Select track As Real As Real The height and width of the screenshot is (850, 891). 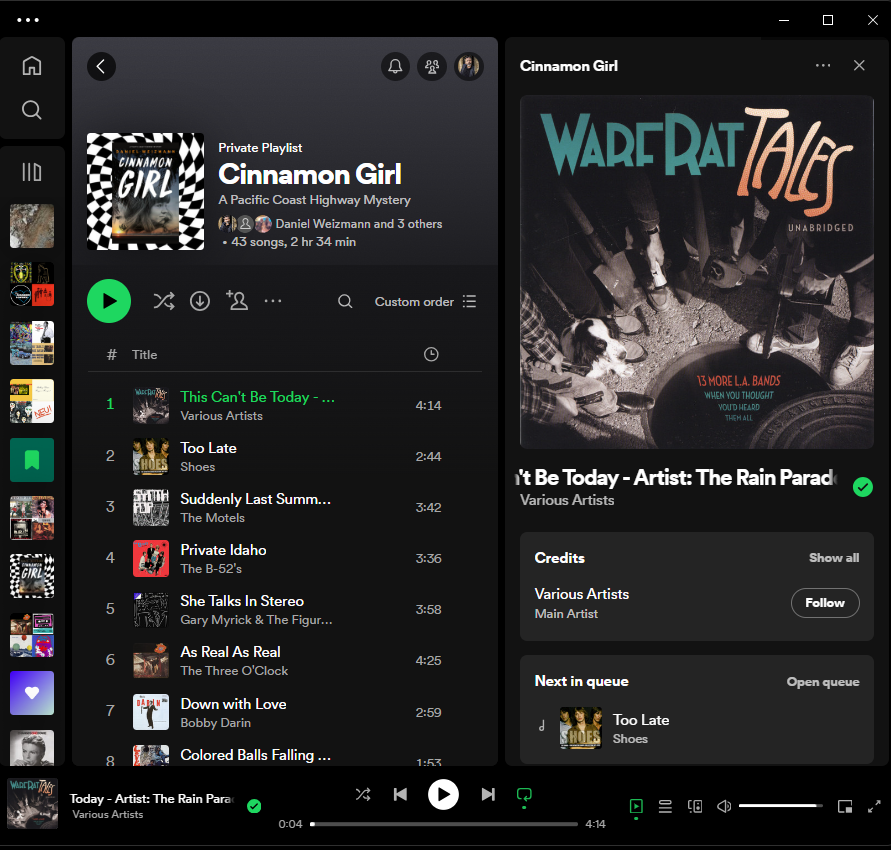tap(284, 661)
